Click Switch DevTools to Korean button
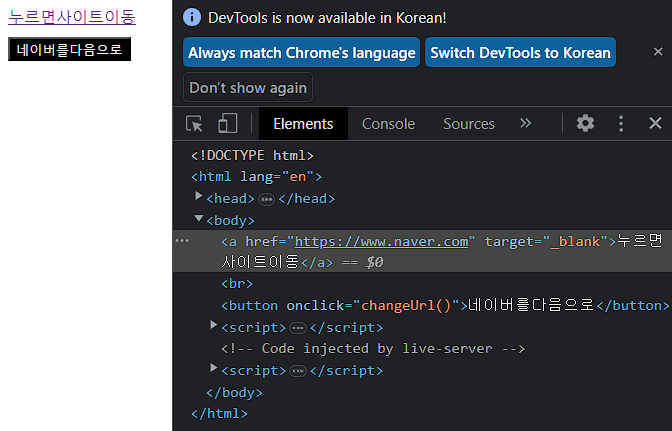The image size is (672, 431). (x=520, y=52)
